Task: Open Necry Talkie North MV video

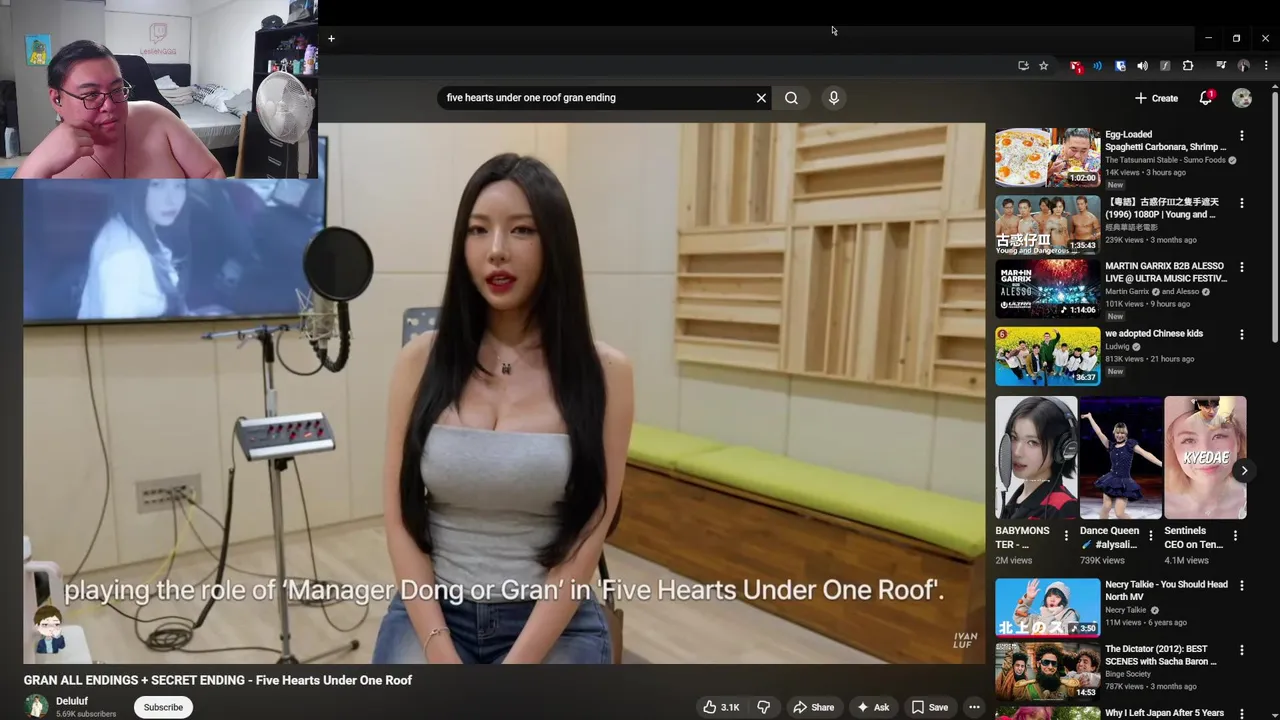Action: pyautogui.click(x=1047, y=607)
